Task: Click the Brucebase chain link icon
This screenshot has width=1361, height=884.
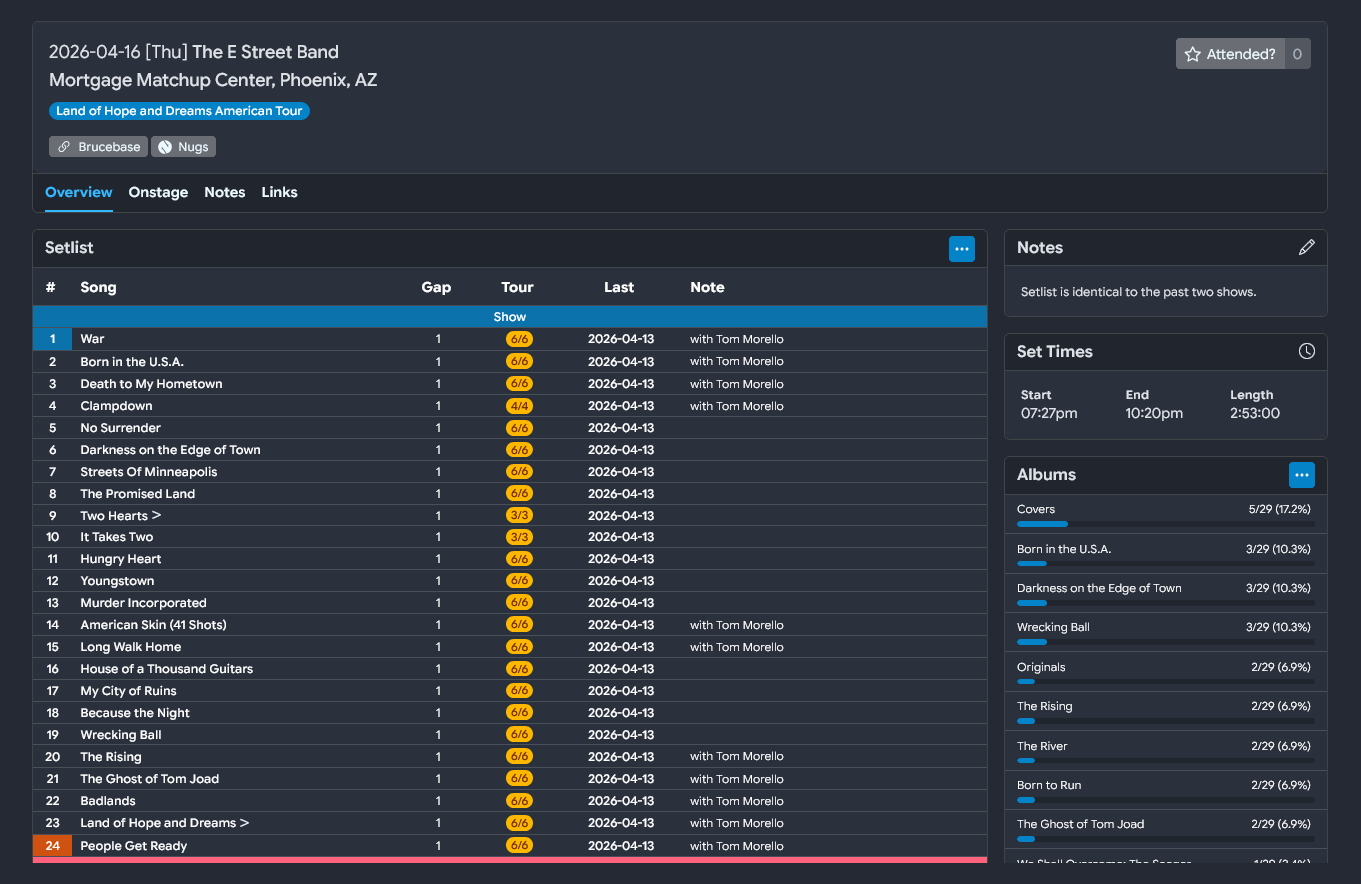Action: click(65, 147)
